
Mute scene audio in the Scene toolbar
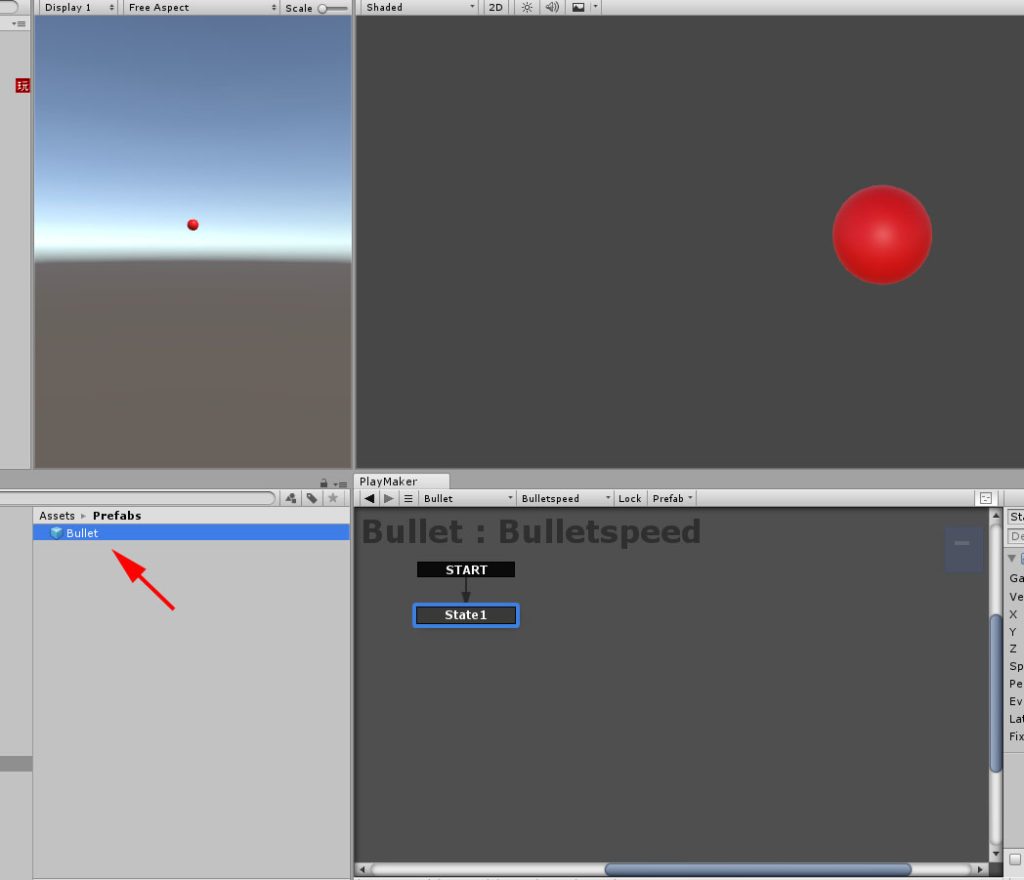click(551, 7)
